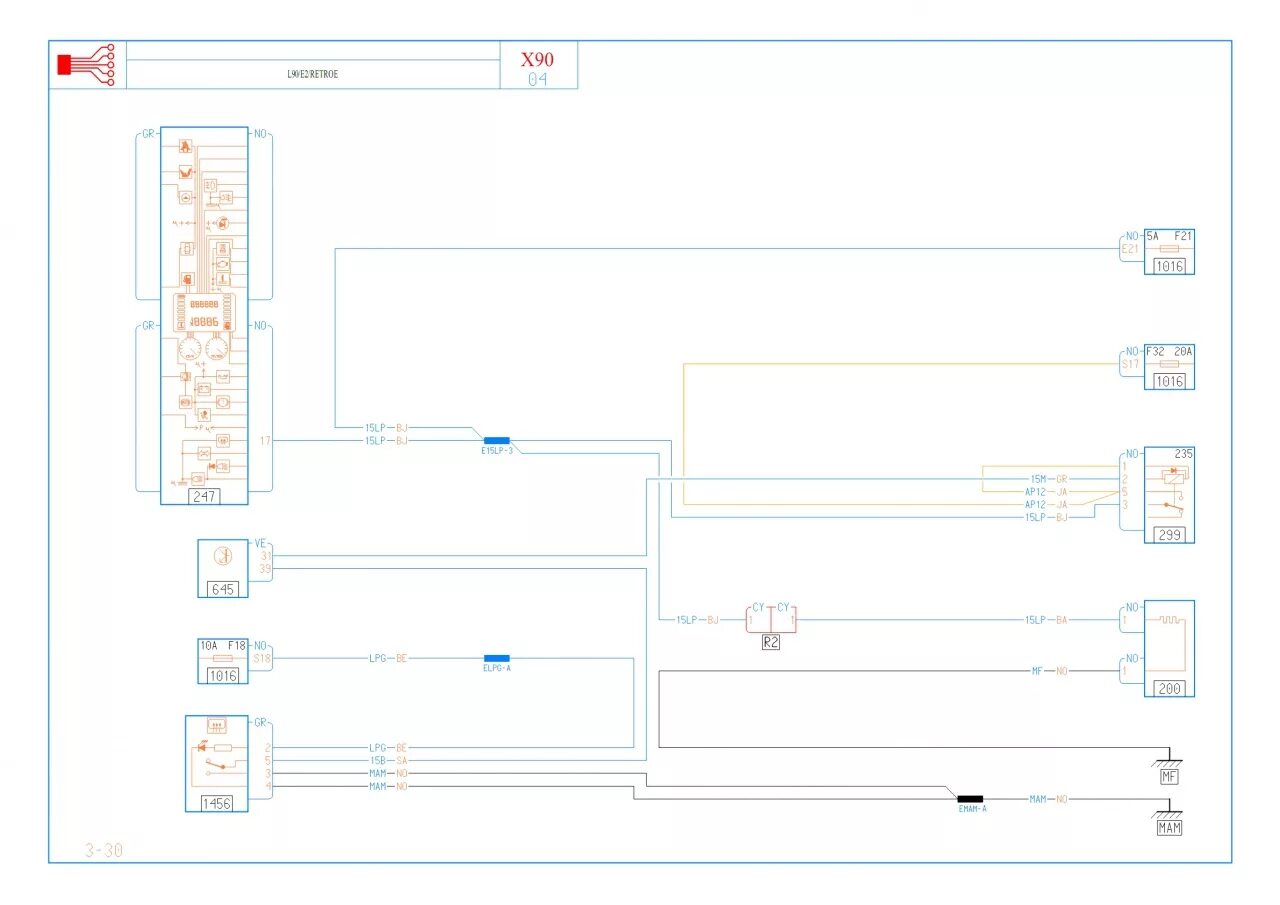Image resolution: width=1280 pixels, height=905 pixels.
Task: Click the fuel pump warning icon in cluster 247
Action: [186, 277]
